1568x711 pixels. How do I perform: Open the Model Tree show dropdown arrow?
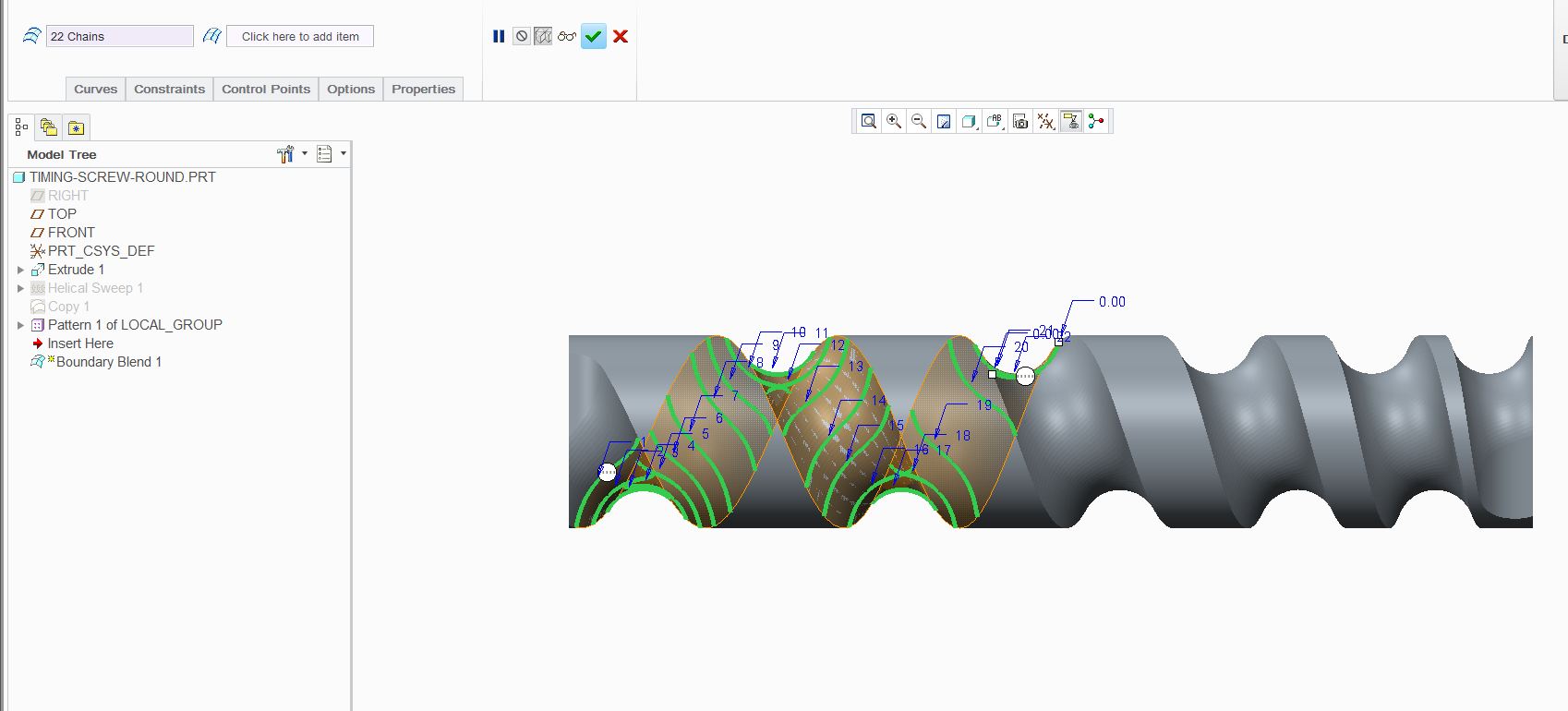(344, 154)
